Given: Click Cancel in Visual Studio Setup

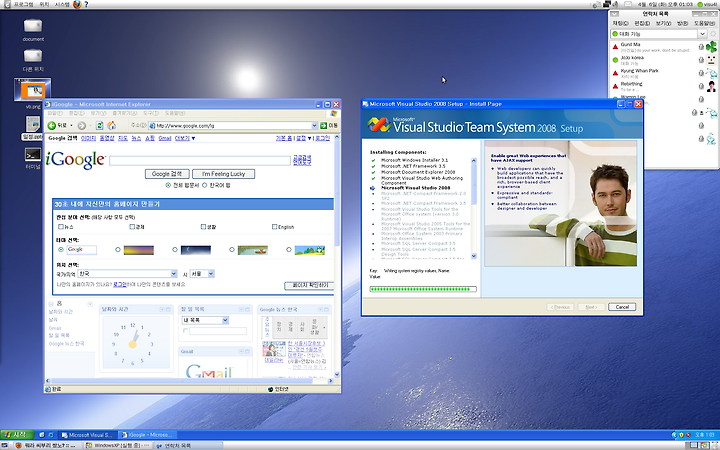Looking at the screenshot, I should click(622, 307).
